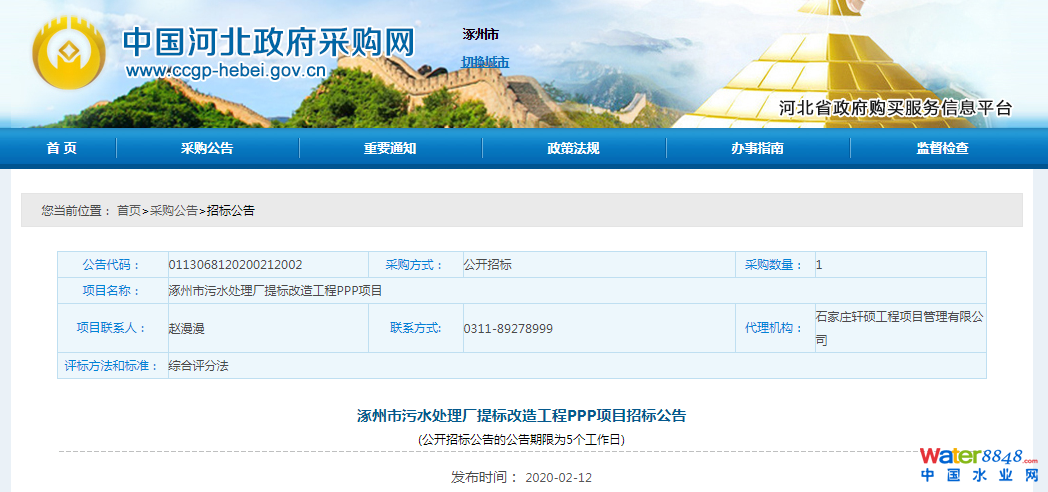Click the agency name 石家庄轩硕工程项目管理有限公司
Screen dimensions: 1048x492
click(899, 328)
